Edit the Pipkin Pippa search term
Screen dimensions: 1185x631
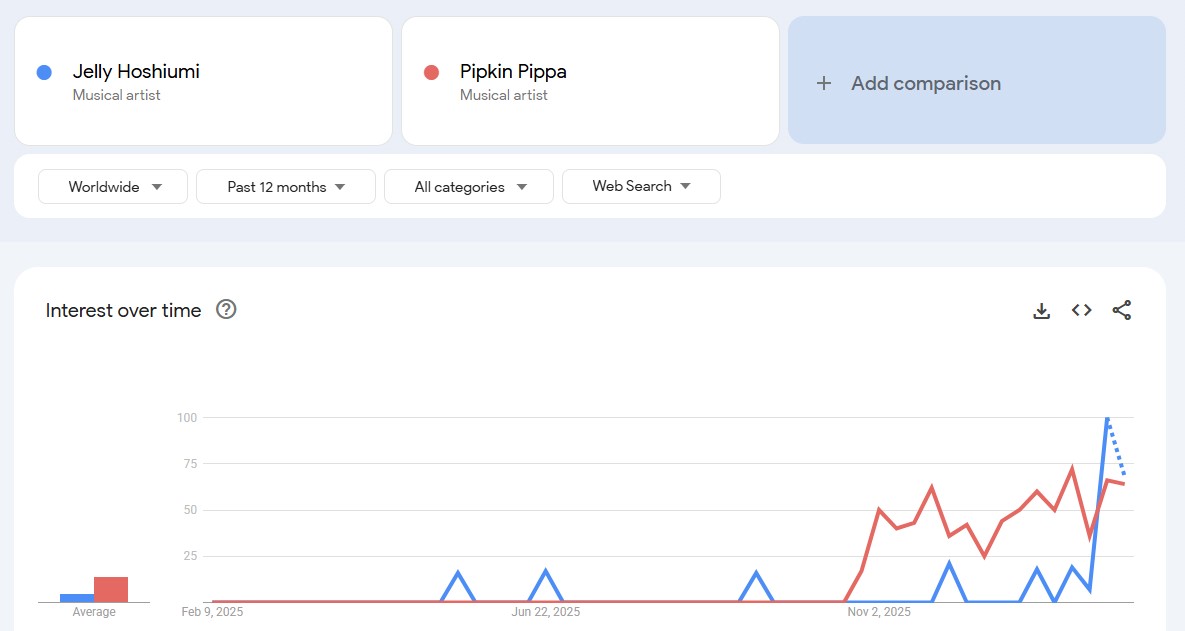(590, 81)
